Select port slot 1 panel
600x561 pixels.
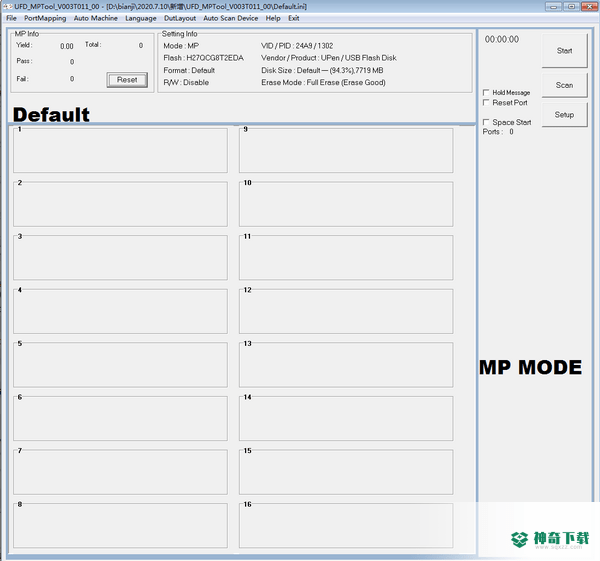(120, 150)
